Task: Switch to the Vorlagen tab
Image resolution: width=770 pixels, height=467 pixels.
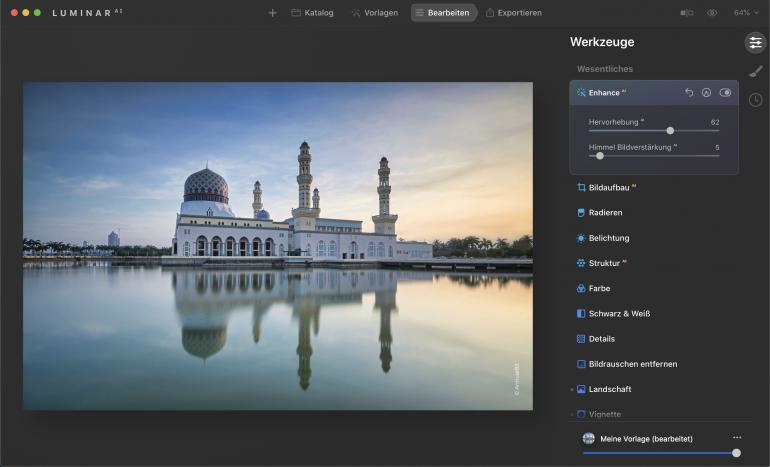Action: (375, 13)
